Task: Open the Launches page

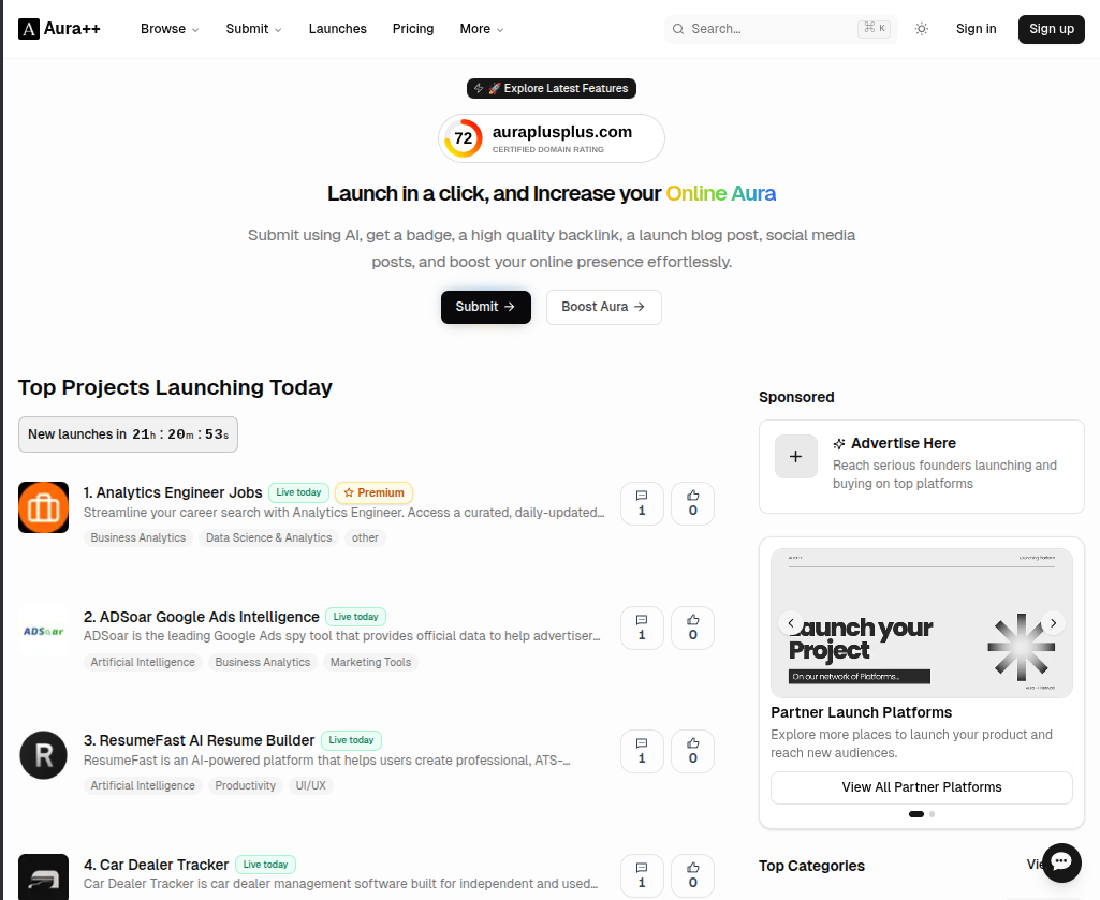Action: pyautogui.click(x=337, y=29)
